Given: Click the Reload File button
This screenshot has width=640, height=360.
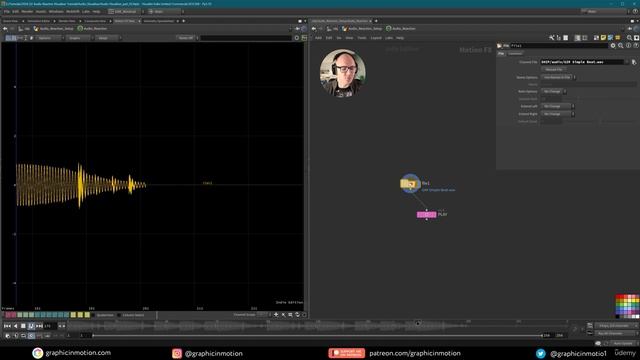Looking at the screenshot, I should coord(553,70).
